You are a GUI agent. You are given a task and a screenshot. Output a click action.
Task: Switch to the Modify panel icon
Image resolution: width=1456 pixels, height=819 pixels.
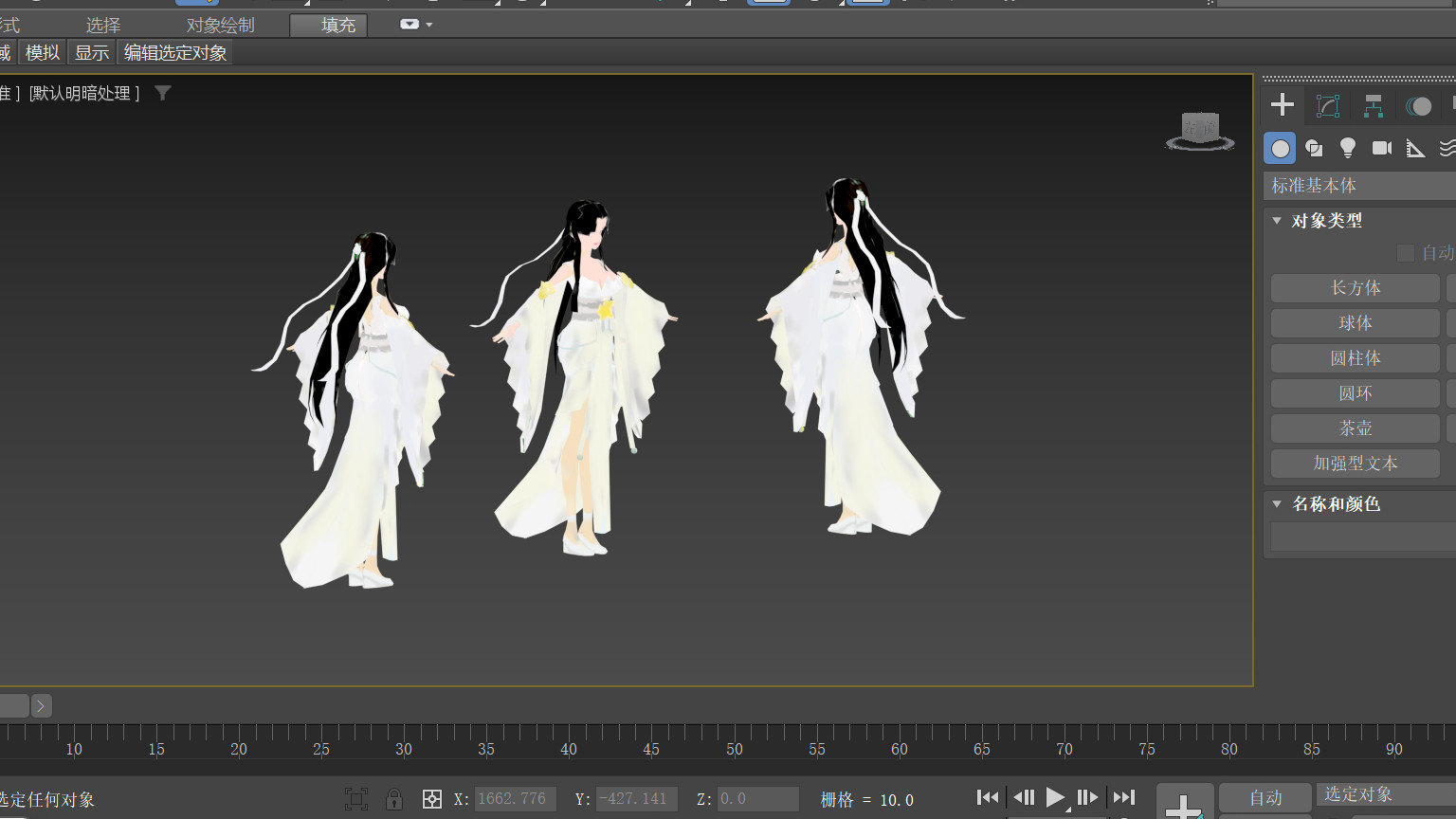pyautogui.click(x=1327, y=105)
